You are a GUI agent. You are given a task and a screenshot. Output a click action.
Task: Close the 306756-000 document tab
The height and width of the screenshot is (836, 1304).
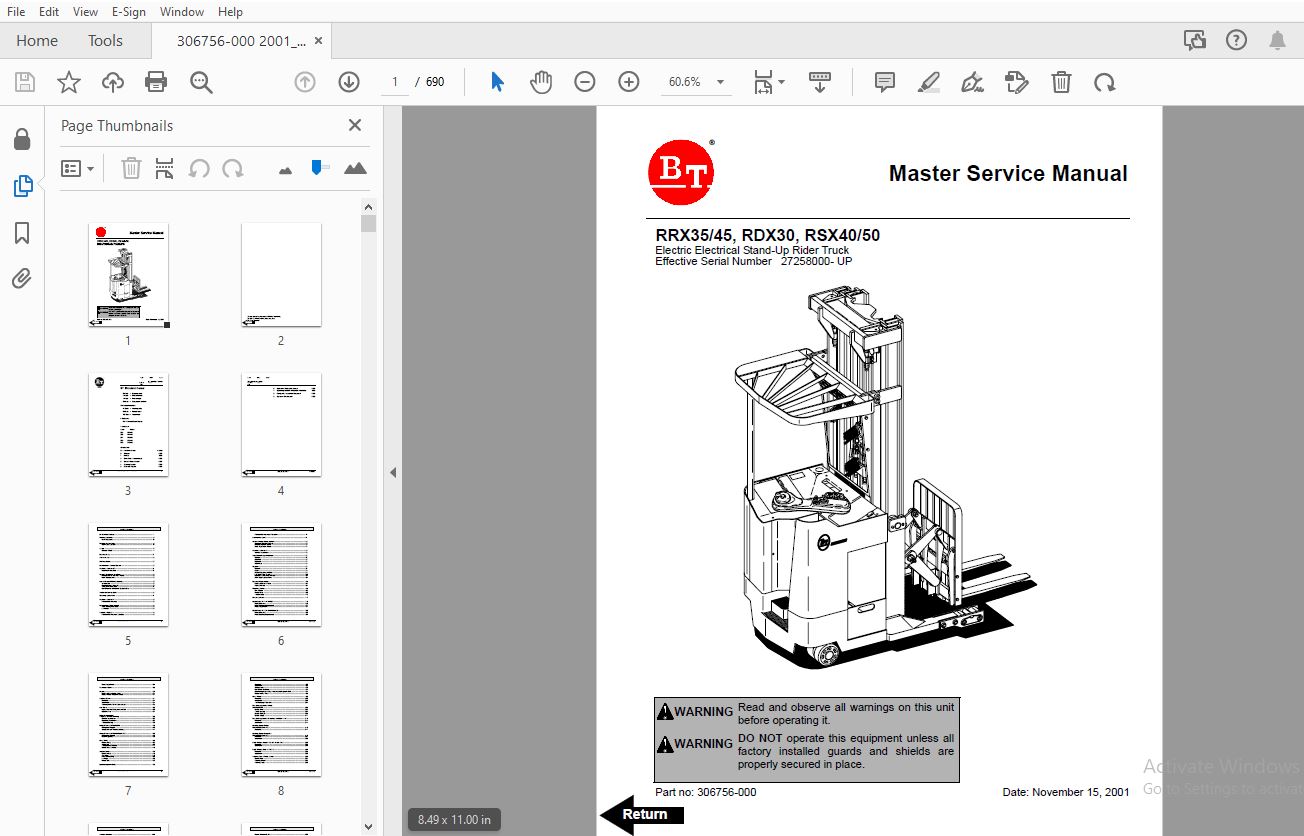click(319, 41)
